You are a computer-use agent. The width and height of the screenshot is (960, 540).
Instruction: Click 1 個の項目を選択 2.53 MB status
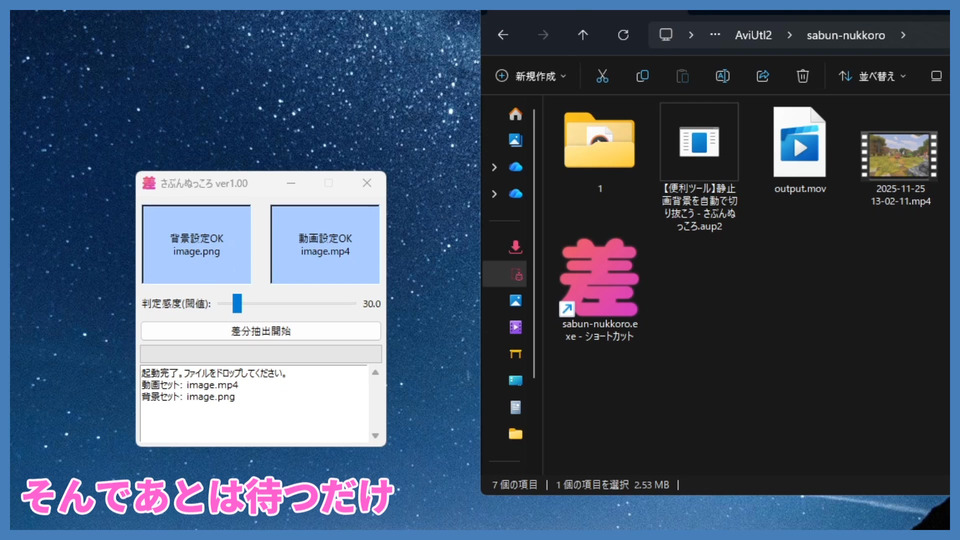612,485
